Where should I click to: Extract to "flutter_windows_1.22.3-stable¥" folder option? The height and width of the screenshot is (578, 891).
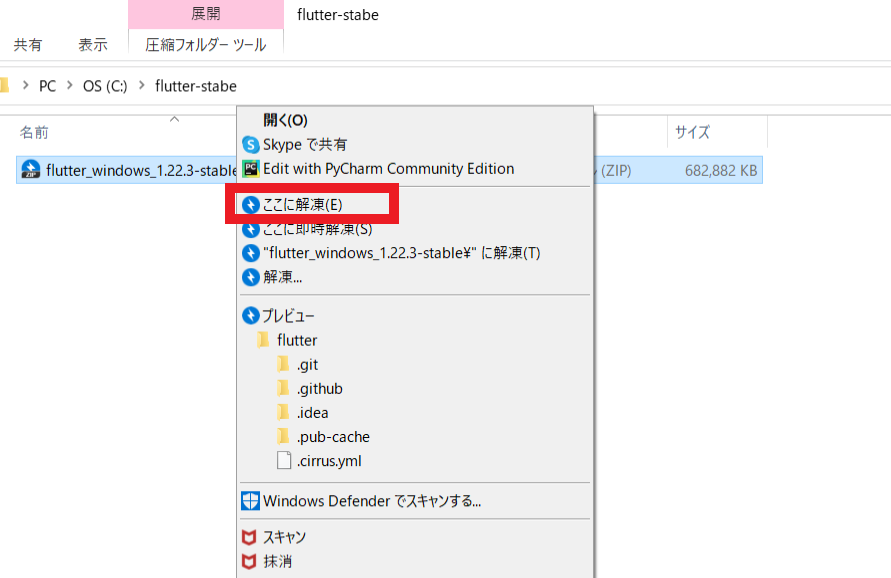coord(415,253)
